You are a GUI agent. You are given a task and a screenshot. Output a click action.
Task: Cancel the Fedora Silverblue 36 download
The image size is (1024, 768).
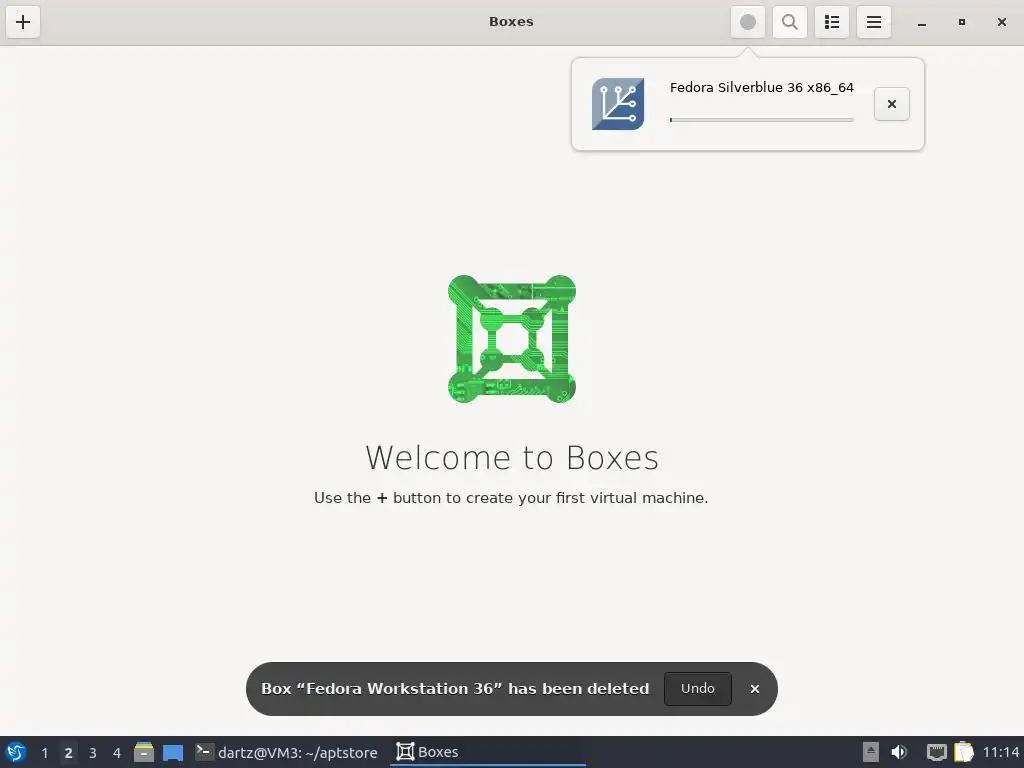(x=891, y=104)
